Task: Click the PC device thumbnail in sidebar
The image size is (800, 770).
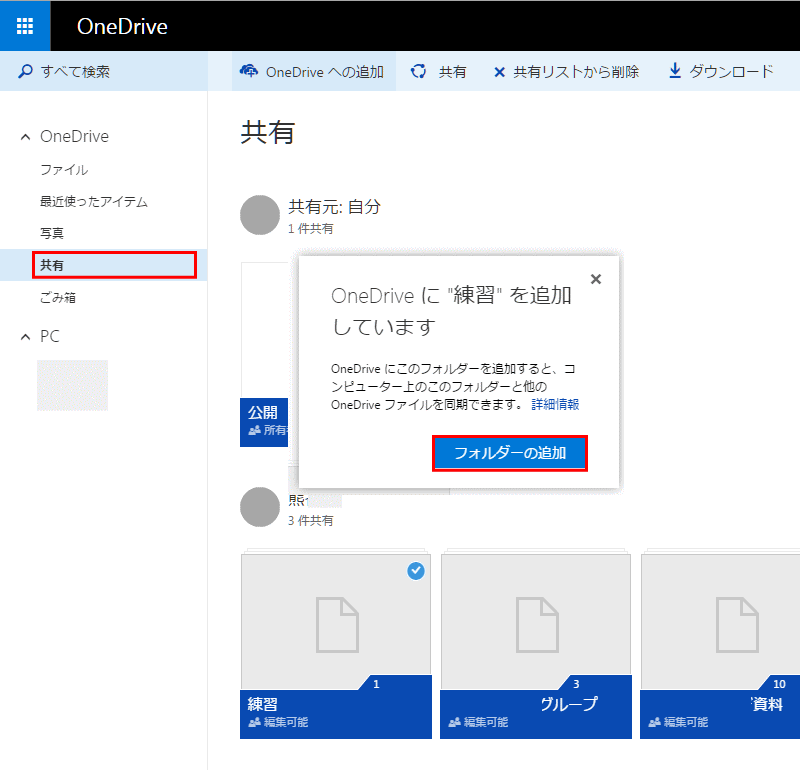Action: pos(72,385)
